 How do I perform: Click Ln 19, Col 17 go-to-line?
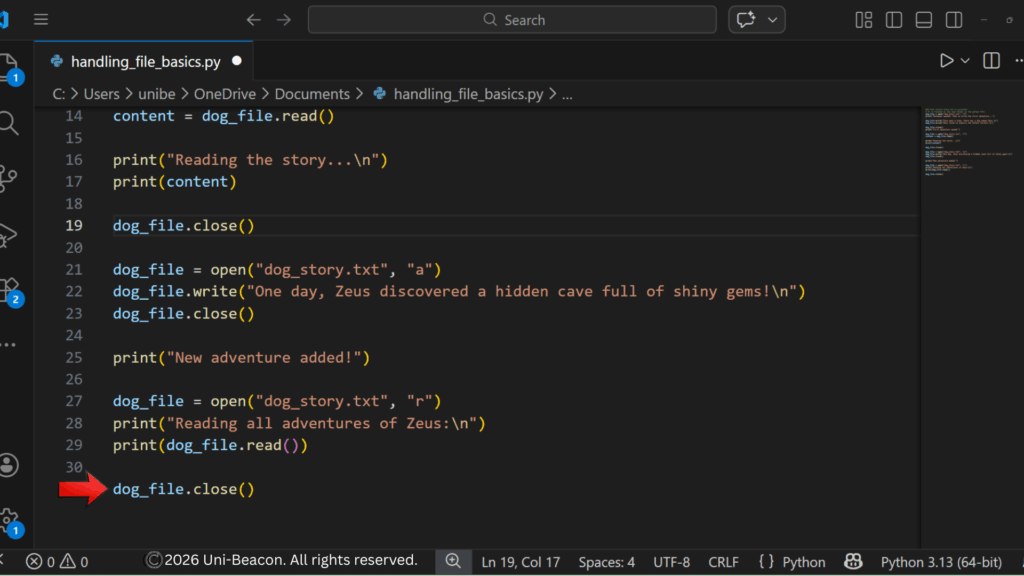tap(520, 562)
